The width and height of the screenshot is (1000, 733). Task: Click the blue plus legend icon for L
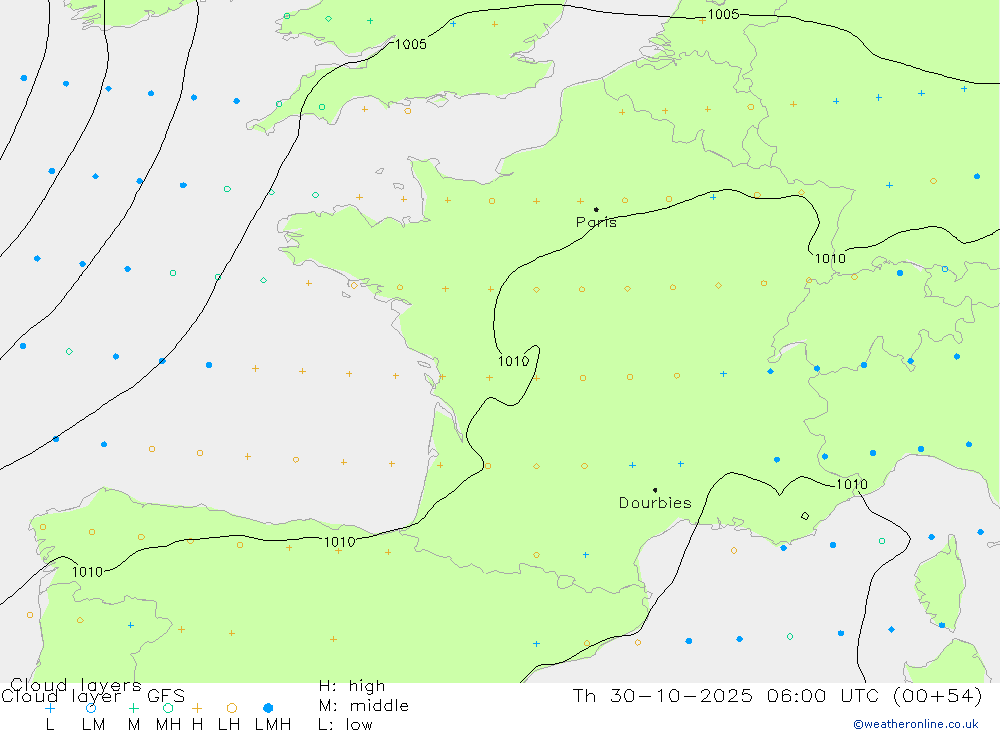pos(50,708)
